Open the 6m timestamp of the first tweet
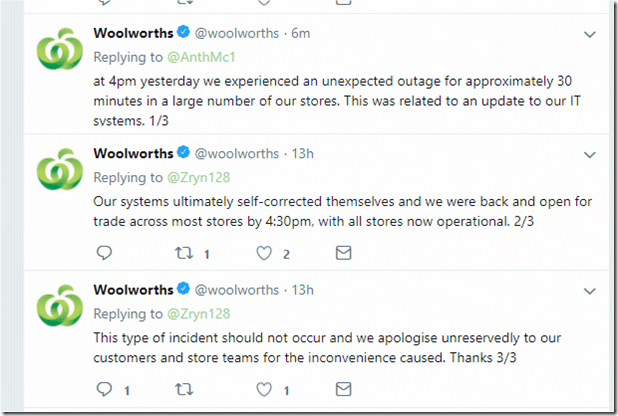The width and height of the screenshot is (618, 416). coord(300,33)
